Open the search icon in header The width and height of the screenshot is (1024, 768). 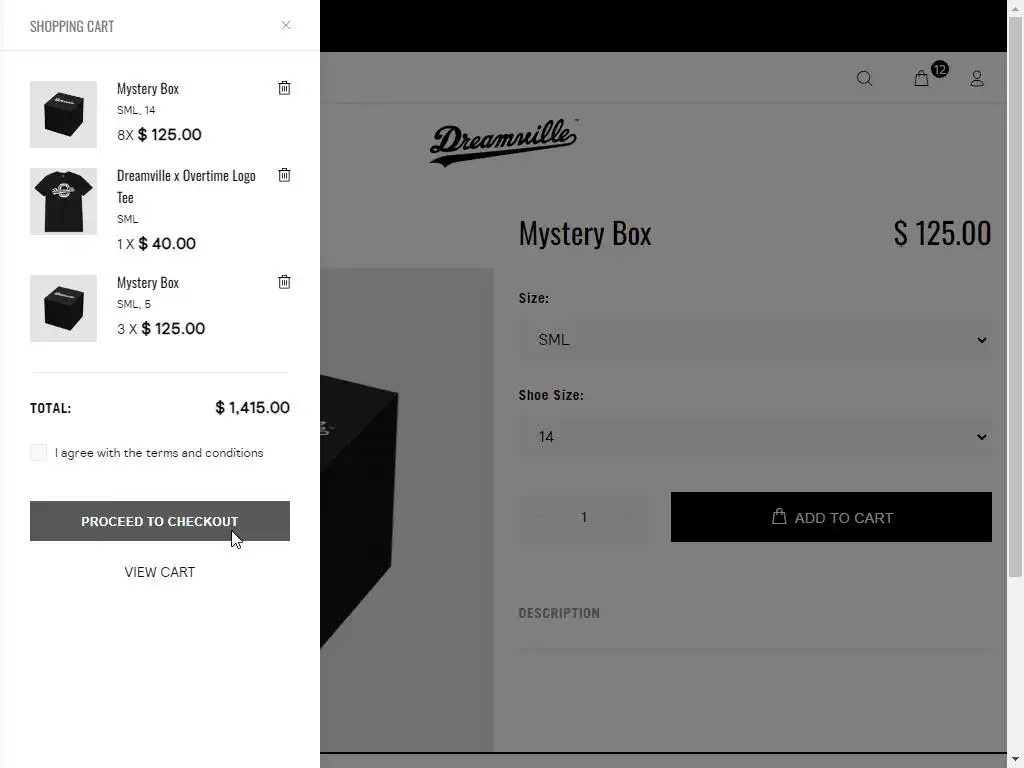click(864, 78)
